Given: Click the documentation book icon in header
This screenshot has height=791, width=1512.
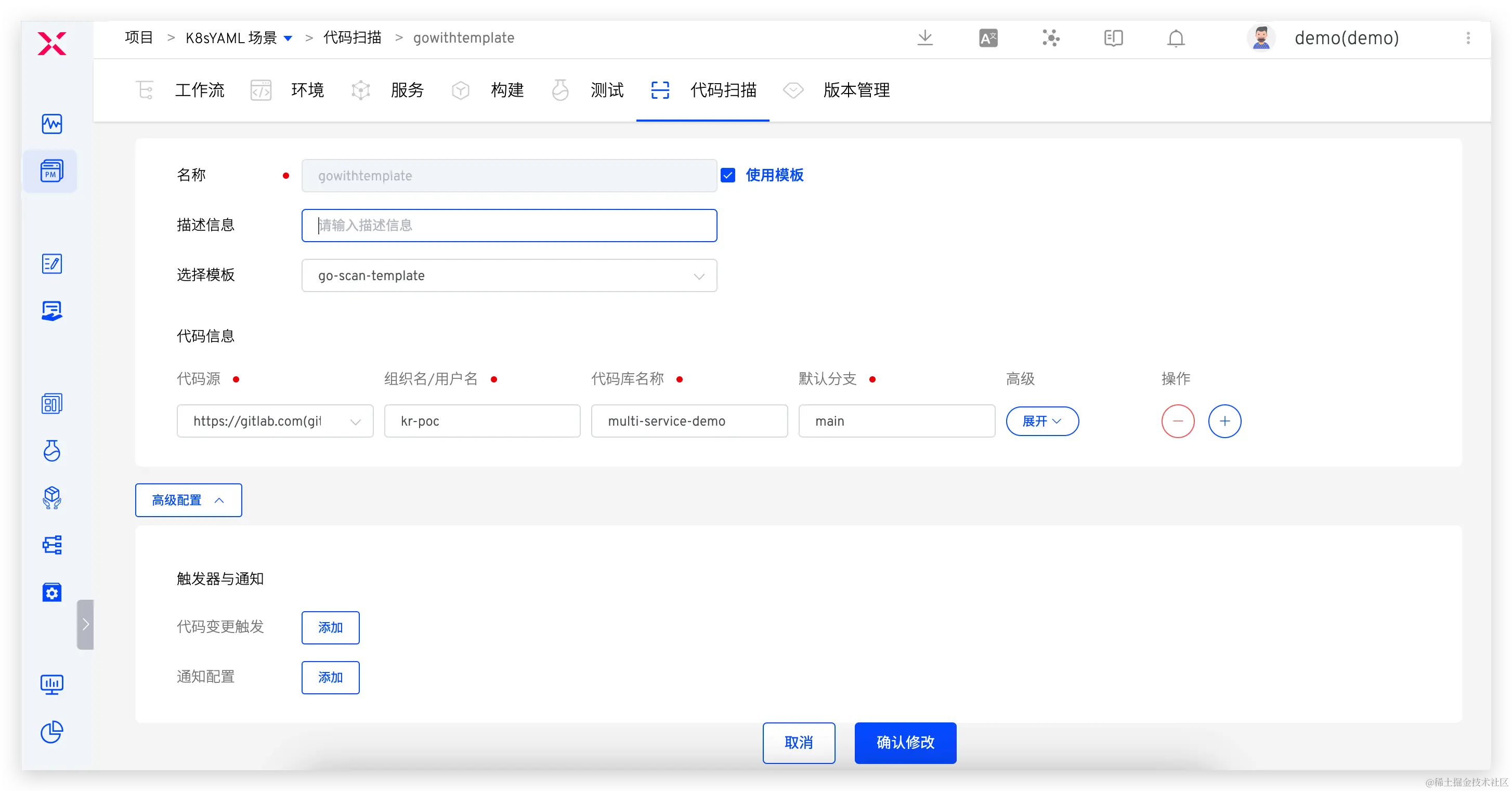Looking at the screenshot, I should click(1113, 38).
